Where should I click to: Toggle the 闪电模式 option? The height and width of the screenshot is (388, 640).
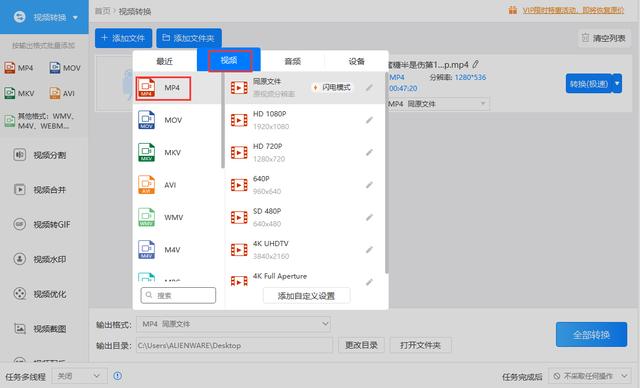tap(332, 87)
